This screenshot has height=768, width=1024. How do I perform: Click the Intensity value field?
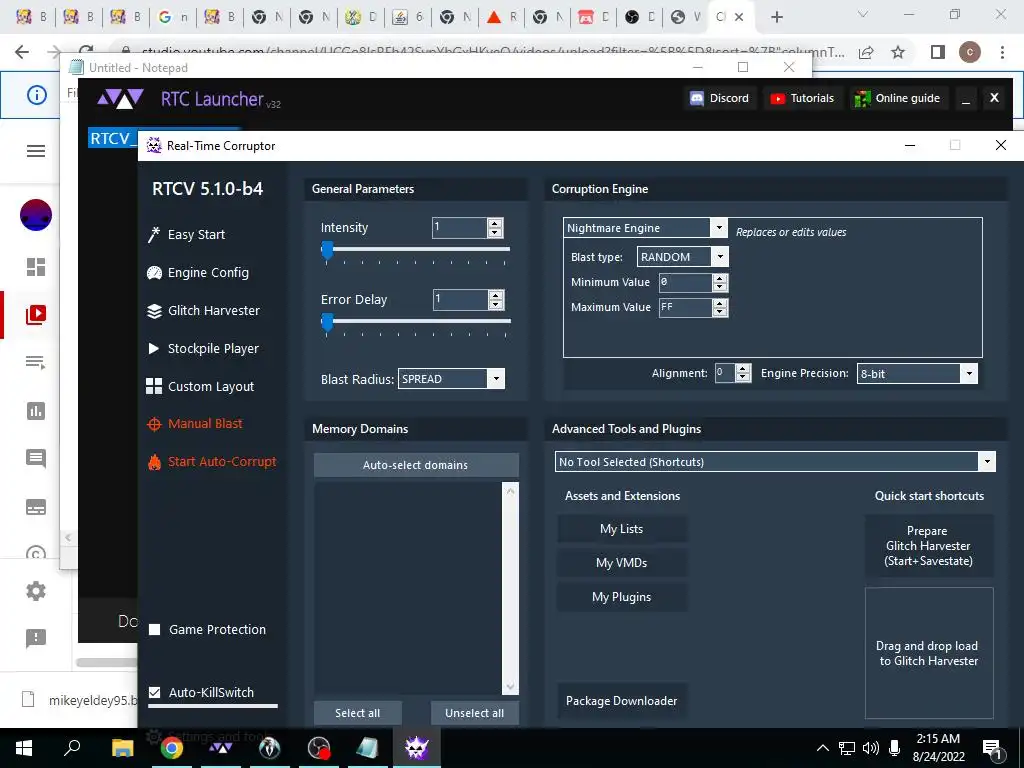click(x=459, y=227)
